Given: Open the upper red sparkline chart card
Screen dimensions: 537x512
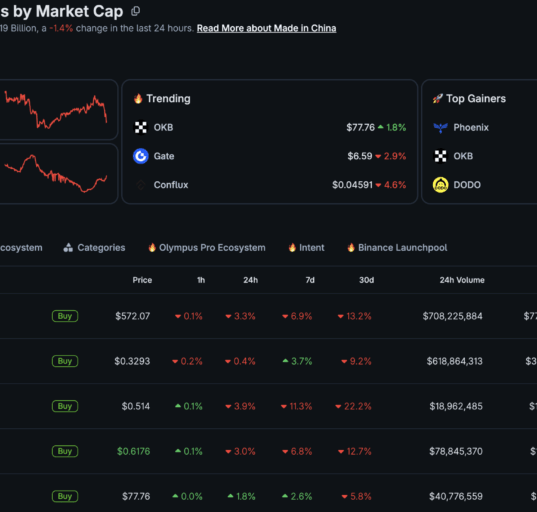Looking at the screenshot, I should (x=57, y=110).
